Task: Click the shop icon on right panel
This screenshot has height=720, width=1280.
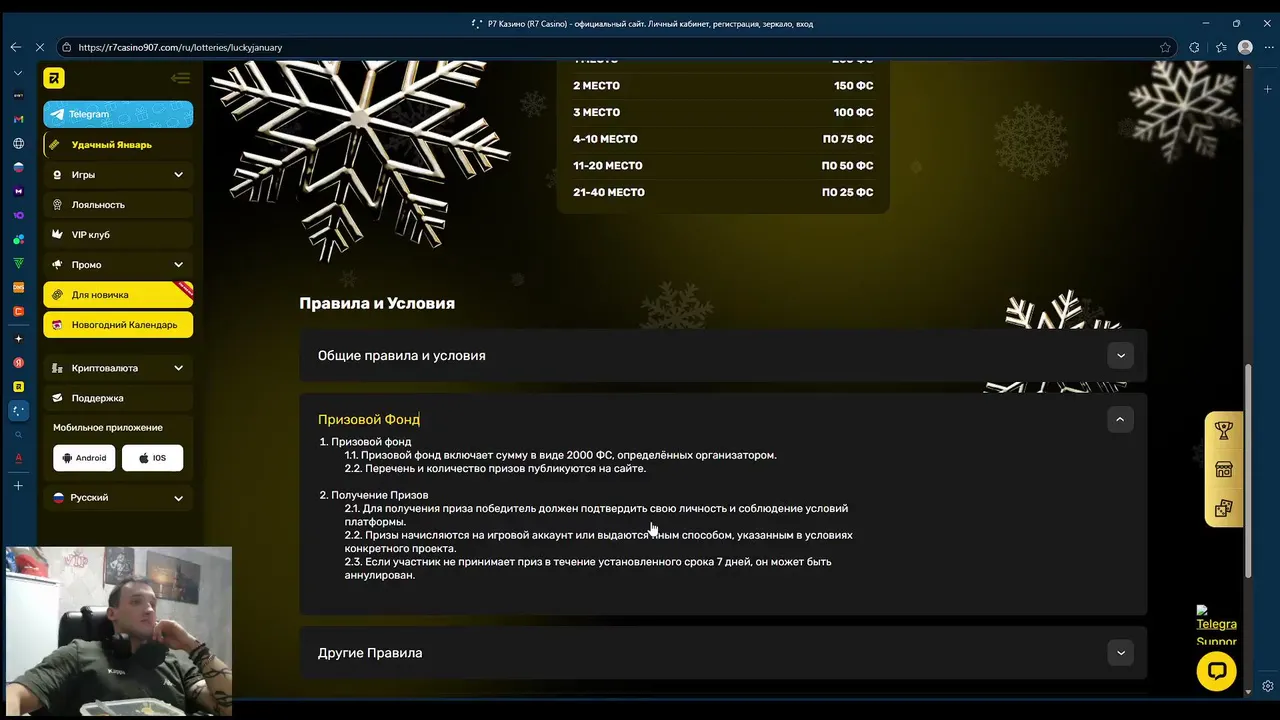Action: coord(1224,469)
